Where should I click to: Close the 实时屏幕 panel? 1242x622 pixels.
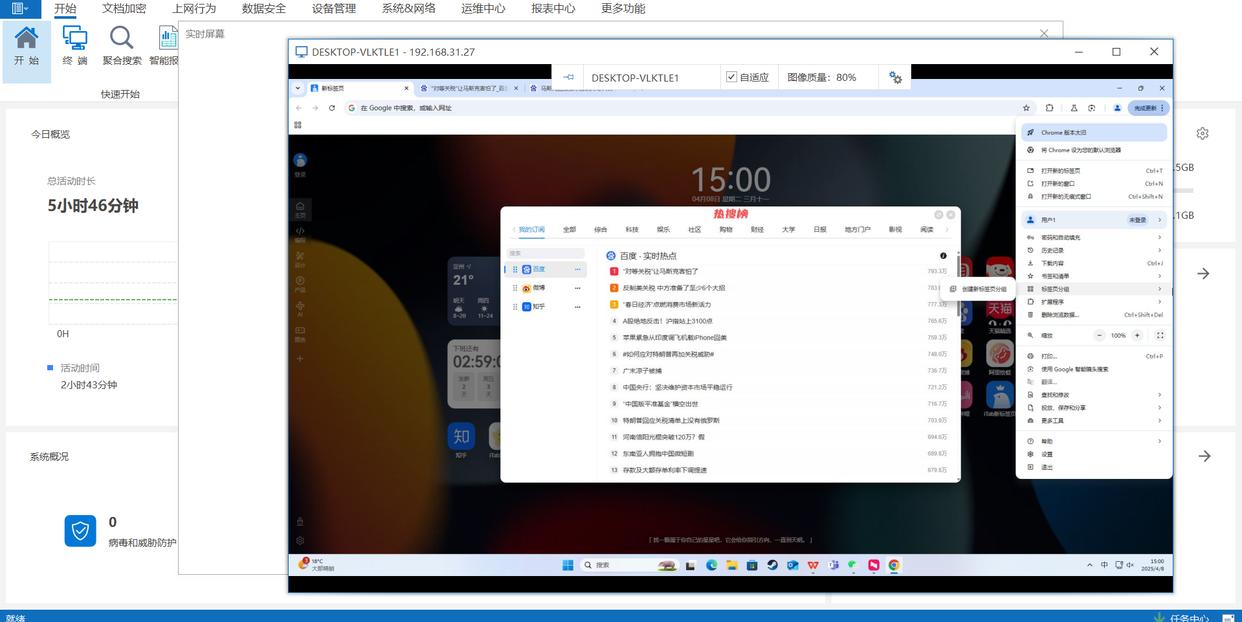tap(1044, 33)
